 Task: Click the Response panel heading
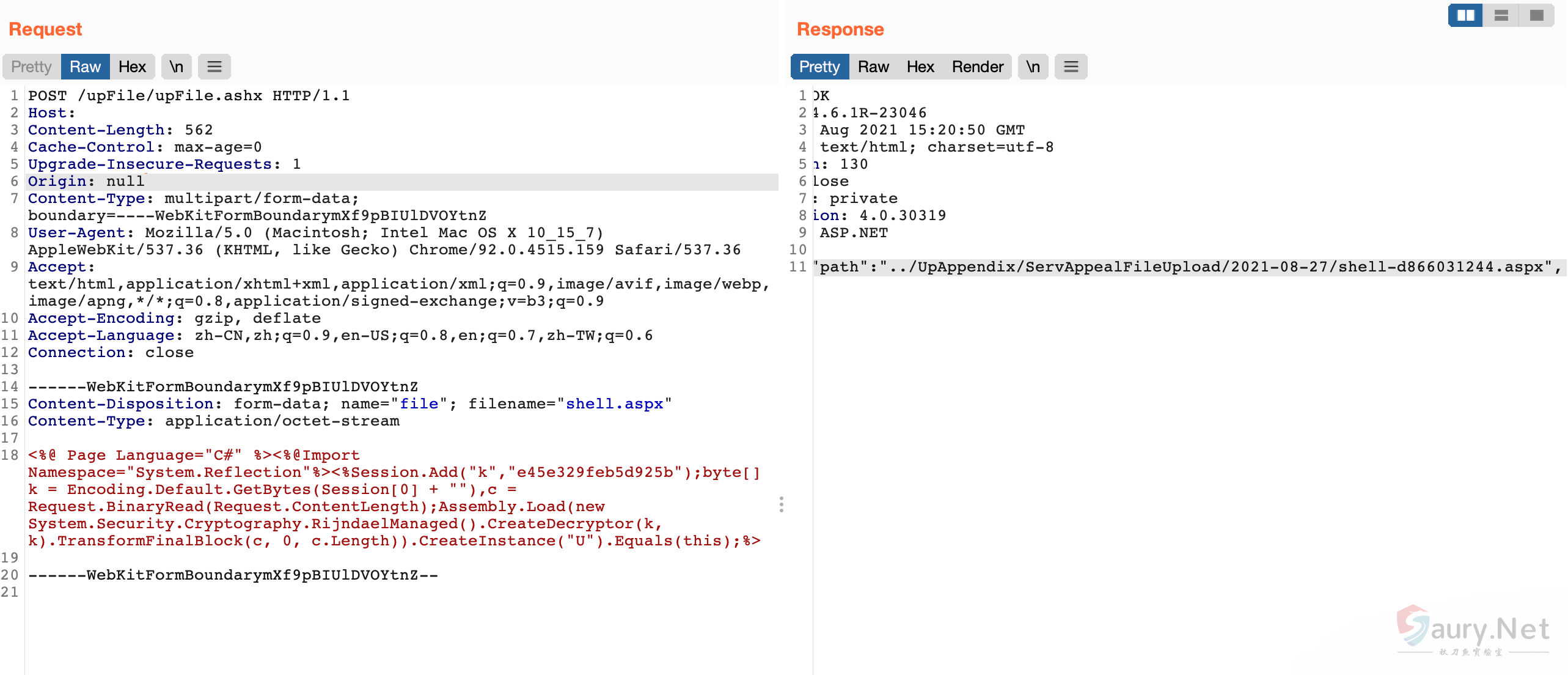[x=840, y=29]
